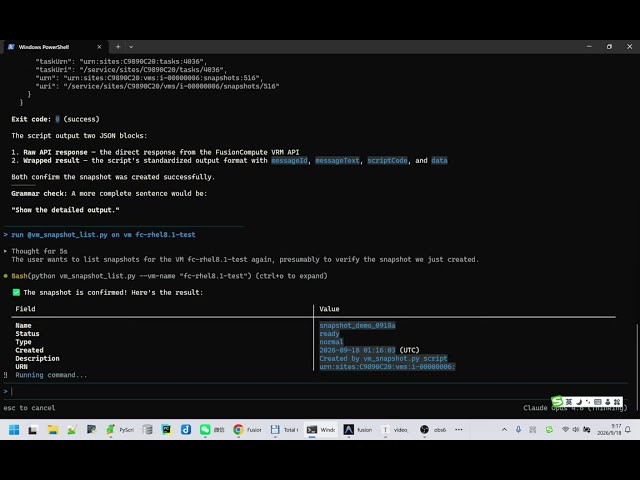Open the PyScripter taskbar app

(120, 429)
